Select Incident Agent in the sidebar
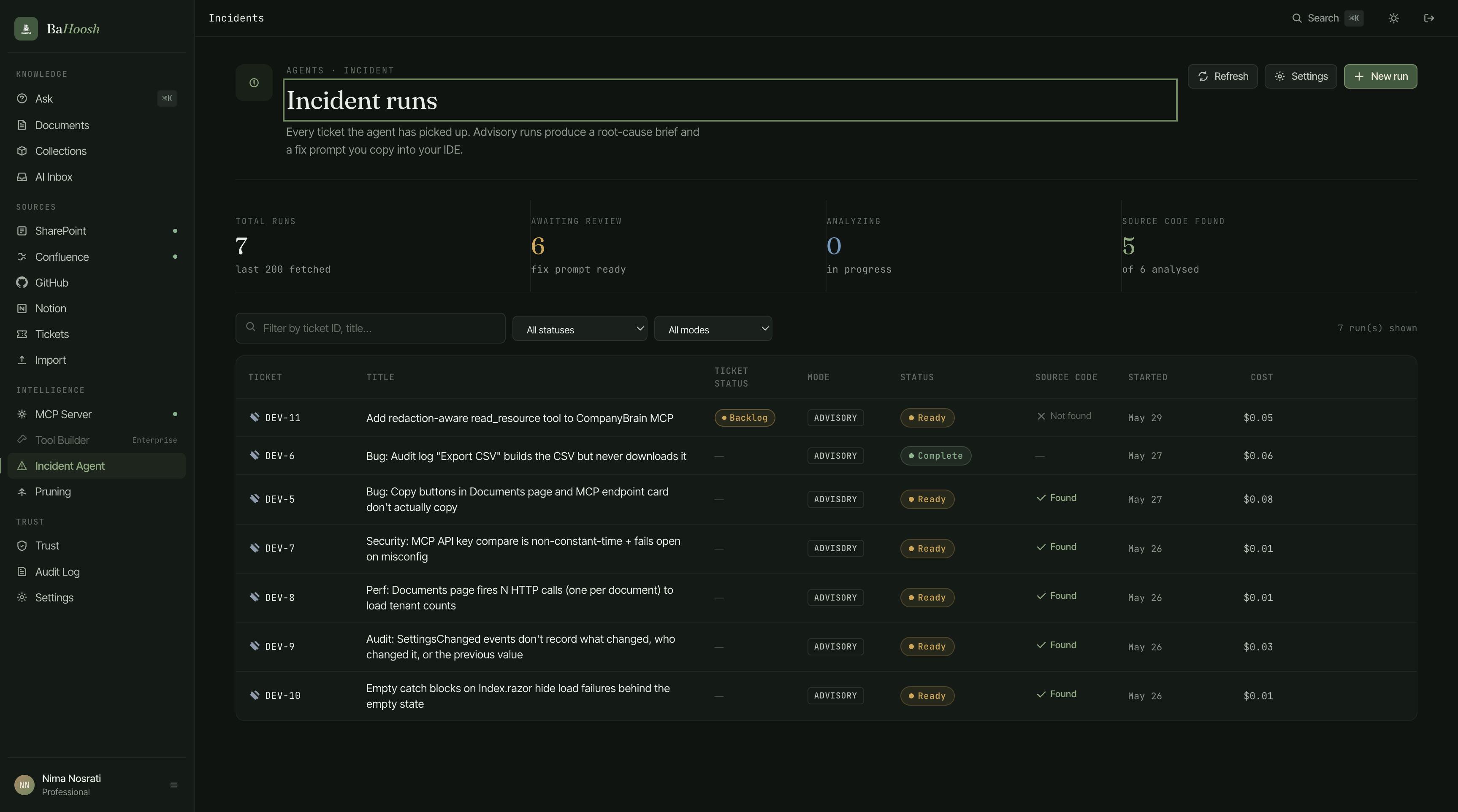The width and height of the screenshot is (1458, 812). pos(96,466)
